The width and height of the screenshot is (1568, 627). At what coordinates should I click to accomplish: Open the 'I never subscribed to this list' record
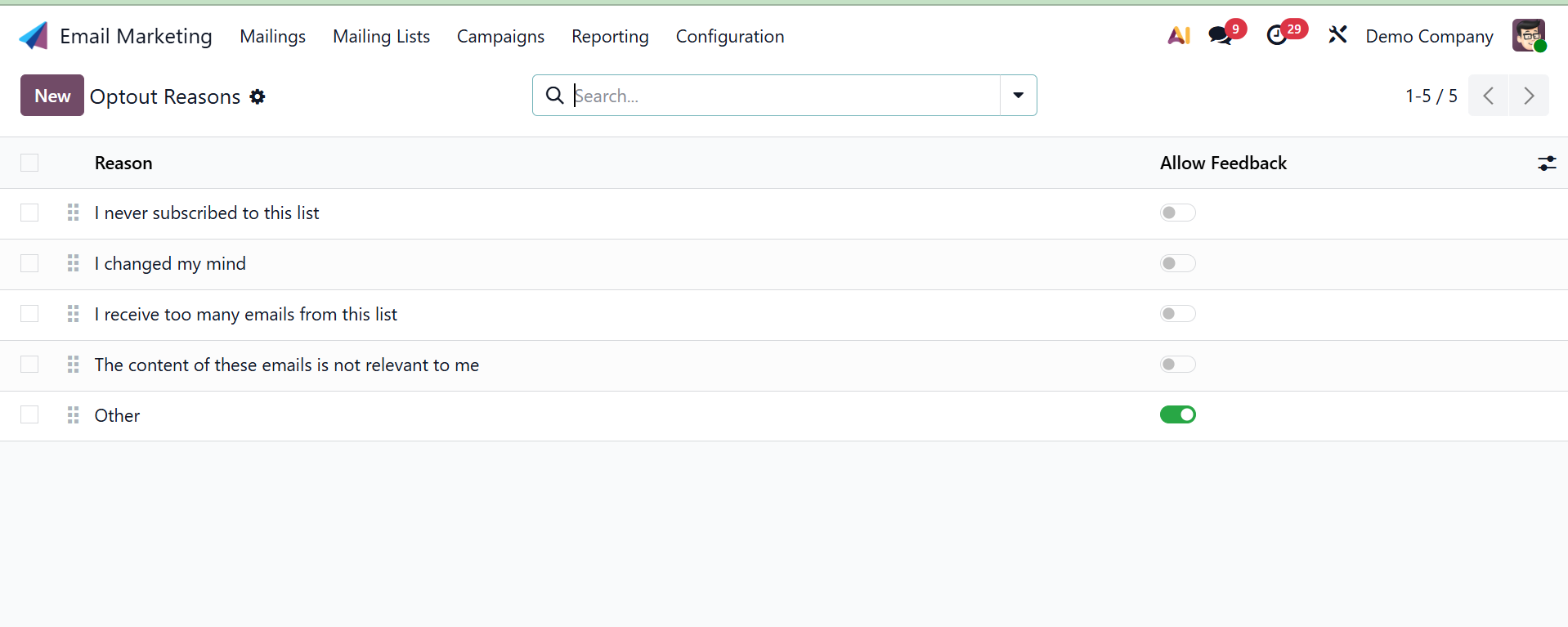pyautogui.click(x=207, y=213)
